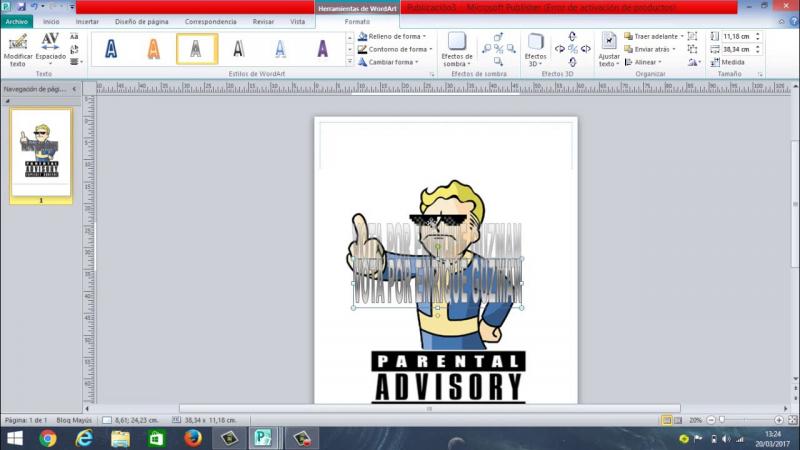The width and height of the screenshot is (800, 450).
Task: Choose the purple WordArt style
Action: tap(323, 48)
